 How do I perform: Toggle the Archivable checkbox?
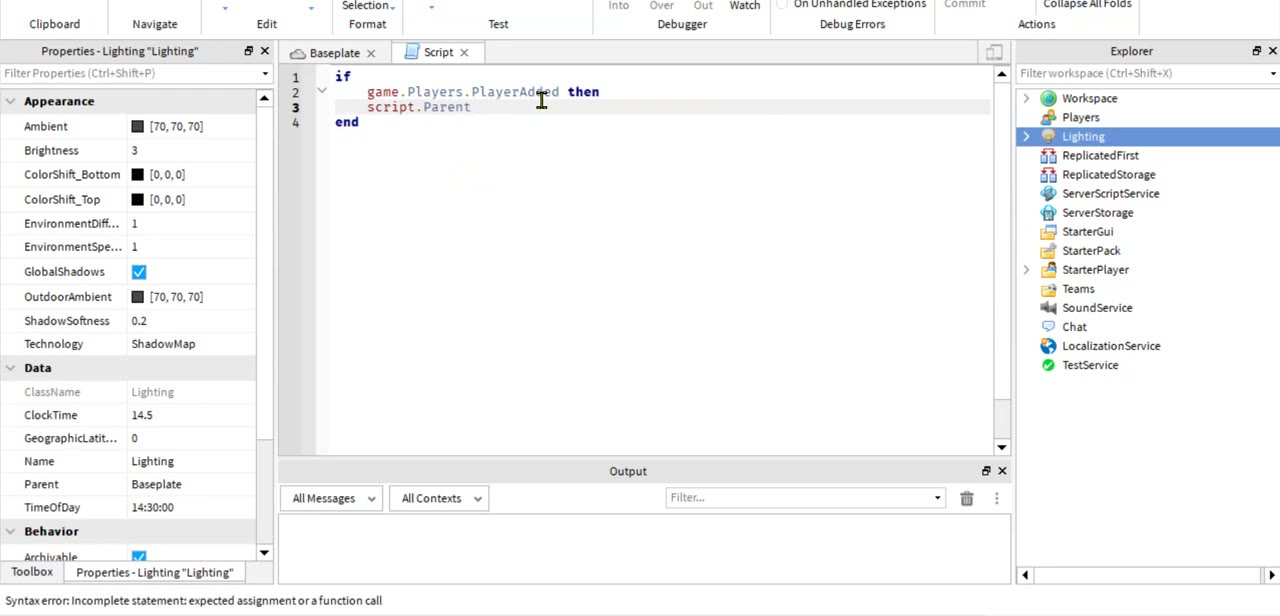click(x=138, y=556)
